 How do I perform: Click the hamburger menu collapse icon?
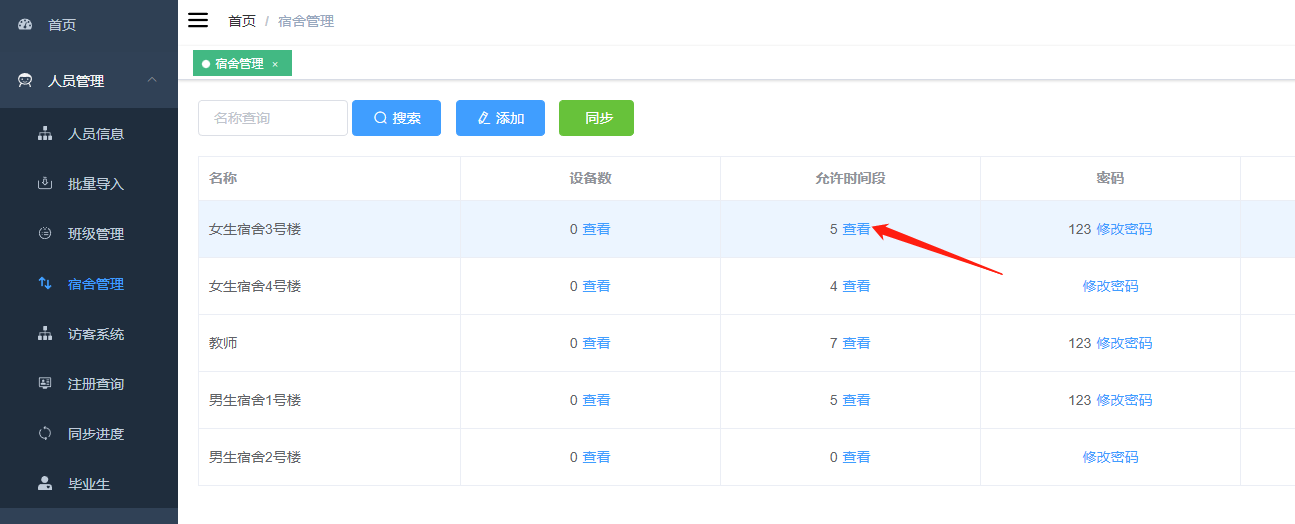click(198, 21)
